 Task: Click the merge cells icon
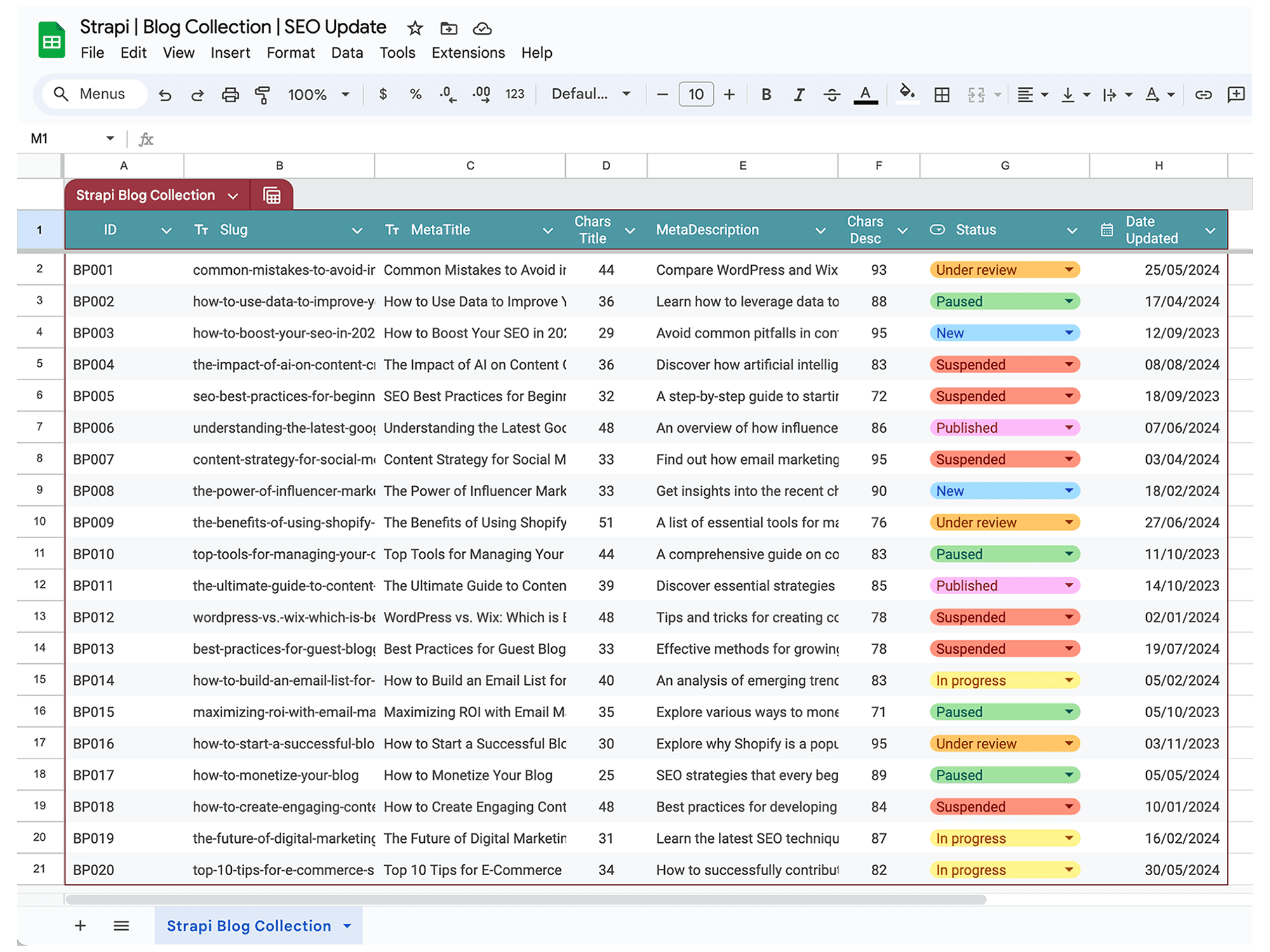976,95
